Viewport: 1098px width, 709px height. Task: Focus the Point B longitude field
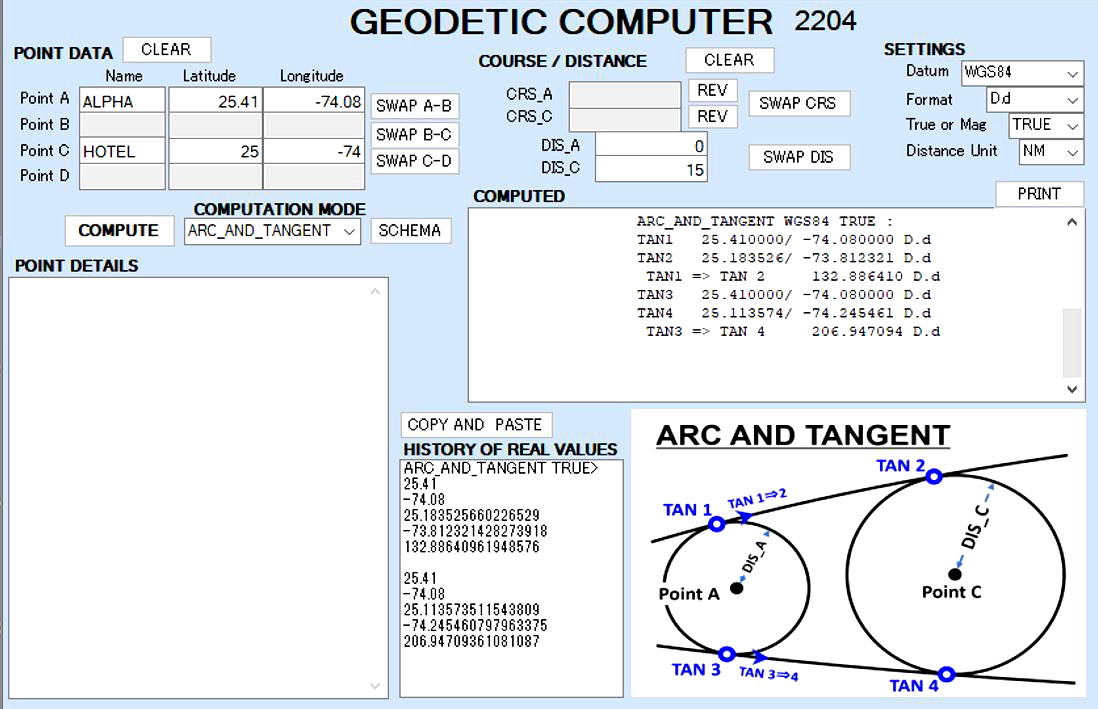[314, 125]
